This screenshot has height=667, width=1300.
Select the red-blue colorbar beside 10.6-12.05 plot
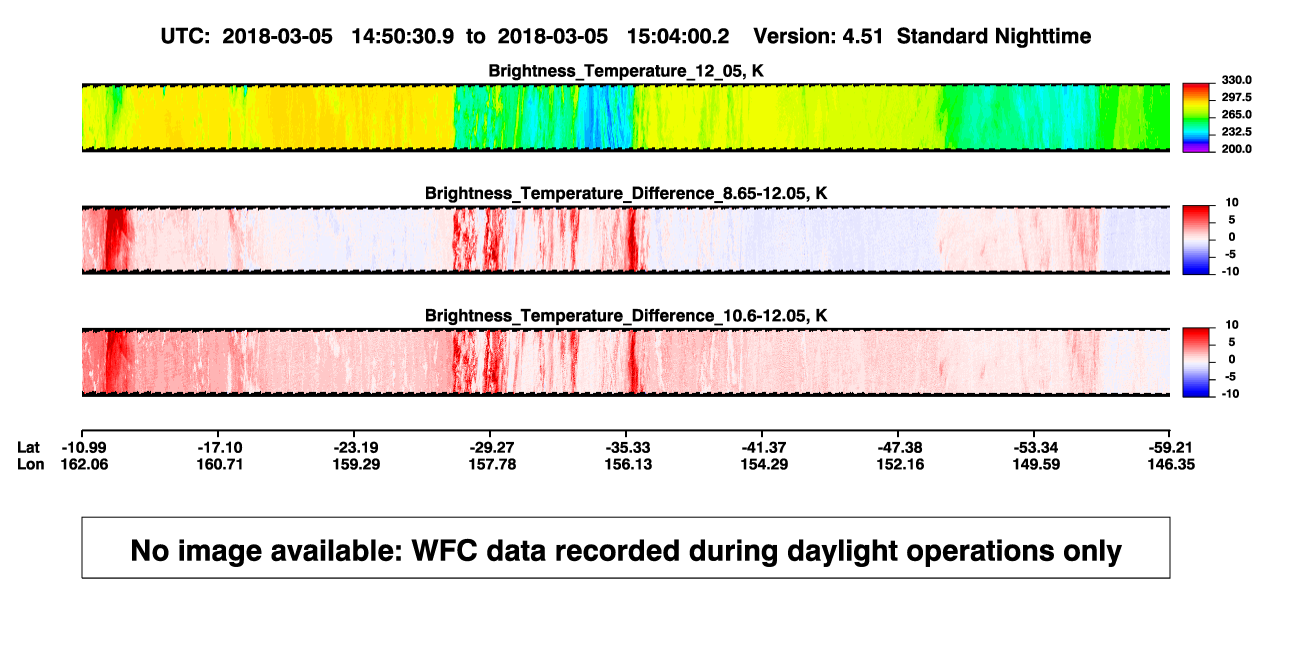coord(1197,362)
